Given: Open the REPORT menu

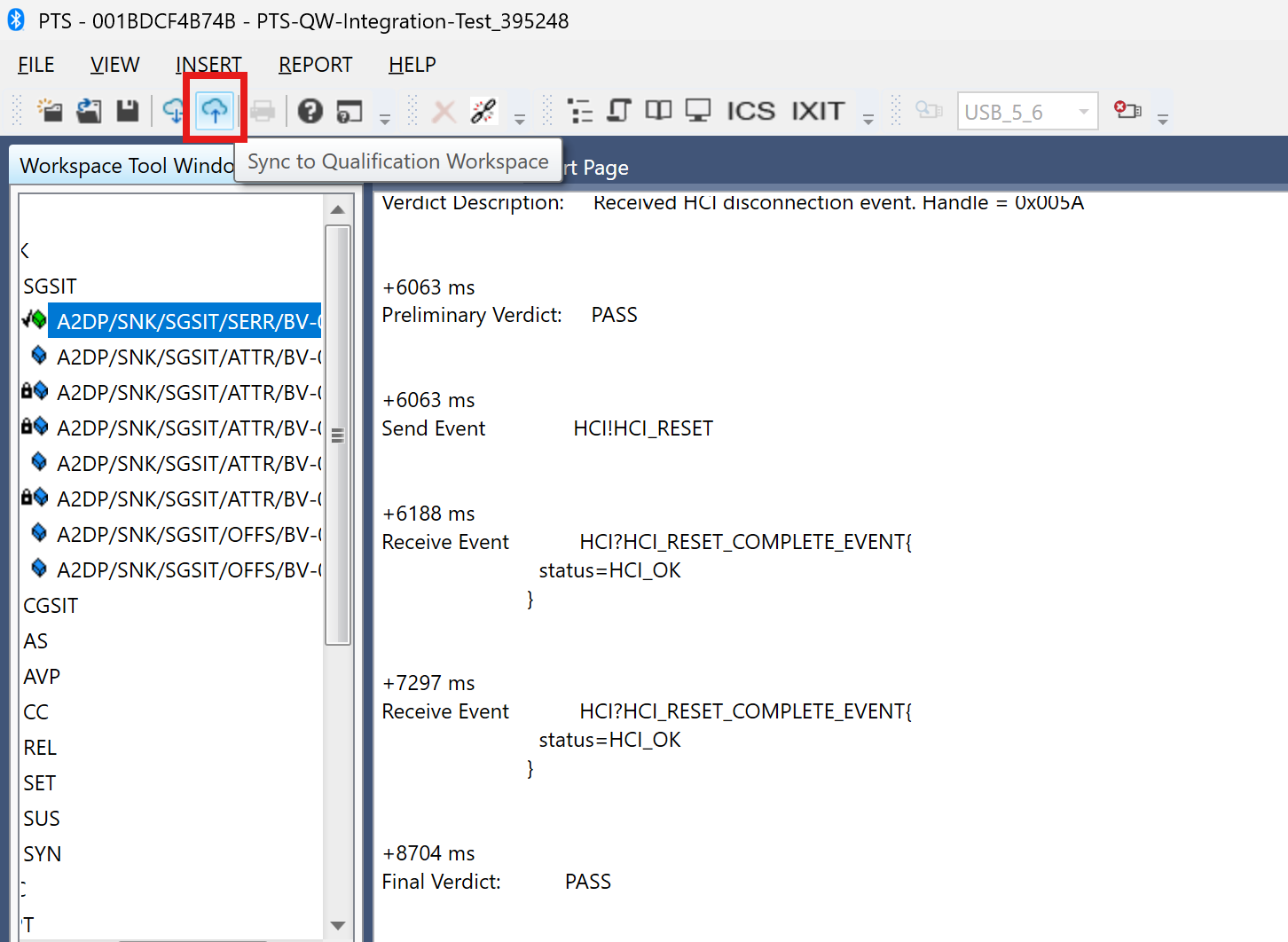Looking at the screenshot, I should click(x=316, y=65).
